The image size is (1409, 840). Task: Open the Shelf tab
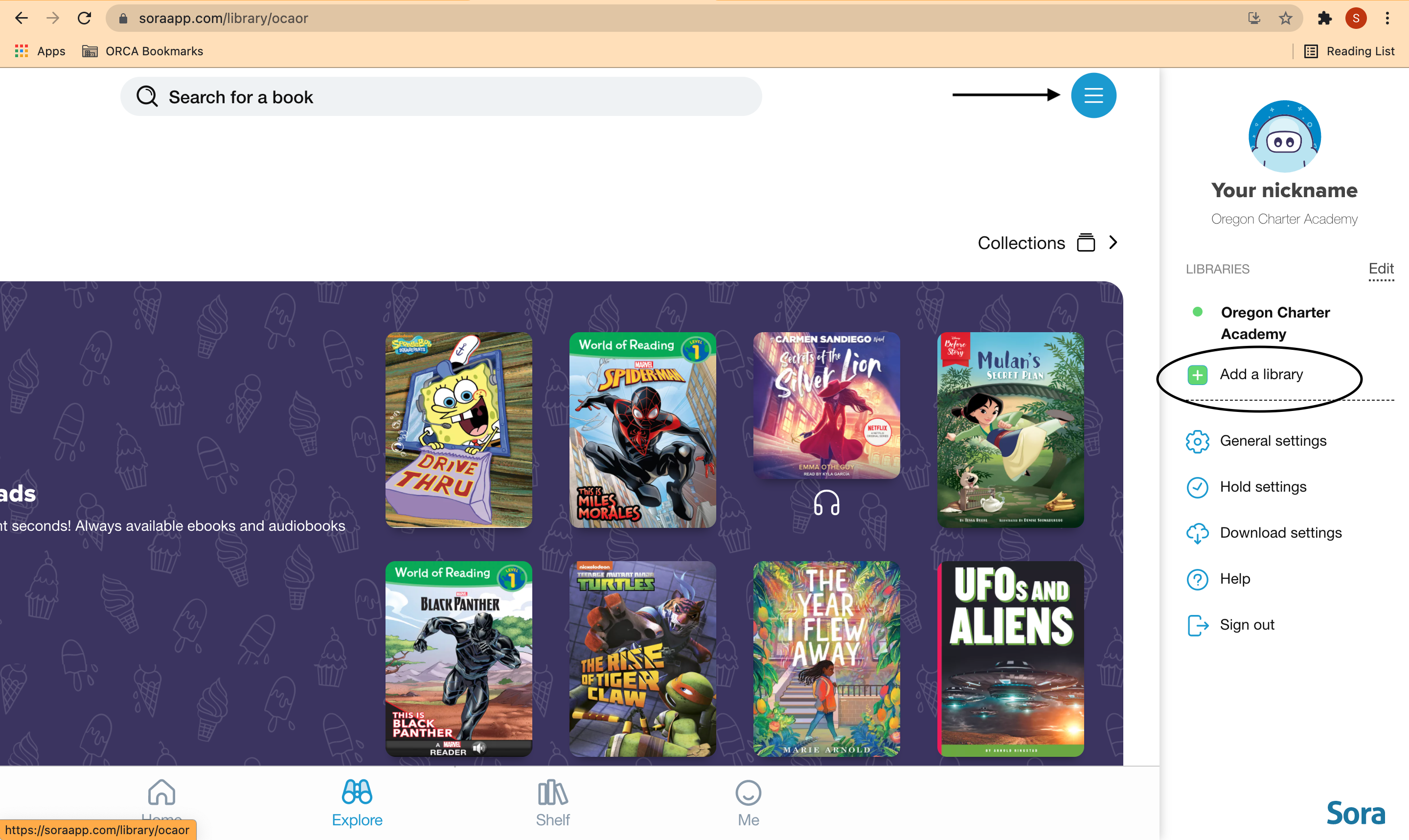click(x=553, y=803)
